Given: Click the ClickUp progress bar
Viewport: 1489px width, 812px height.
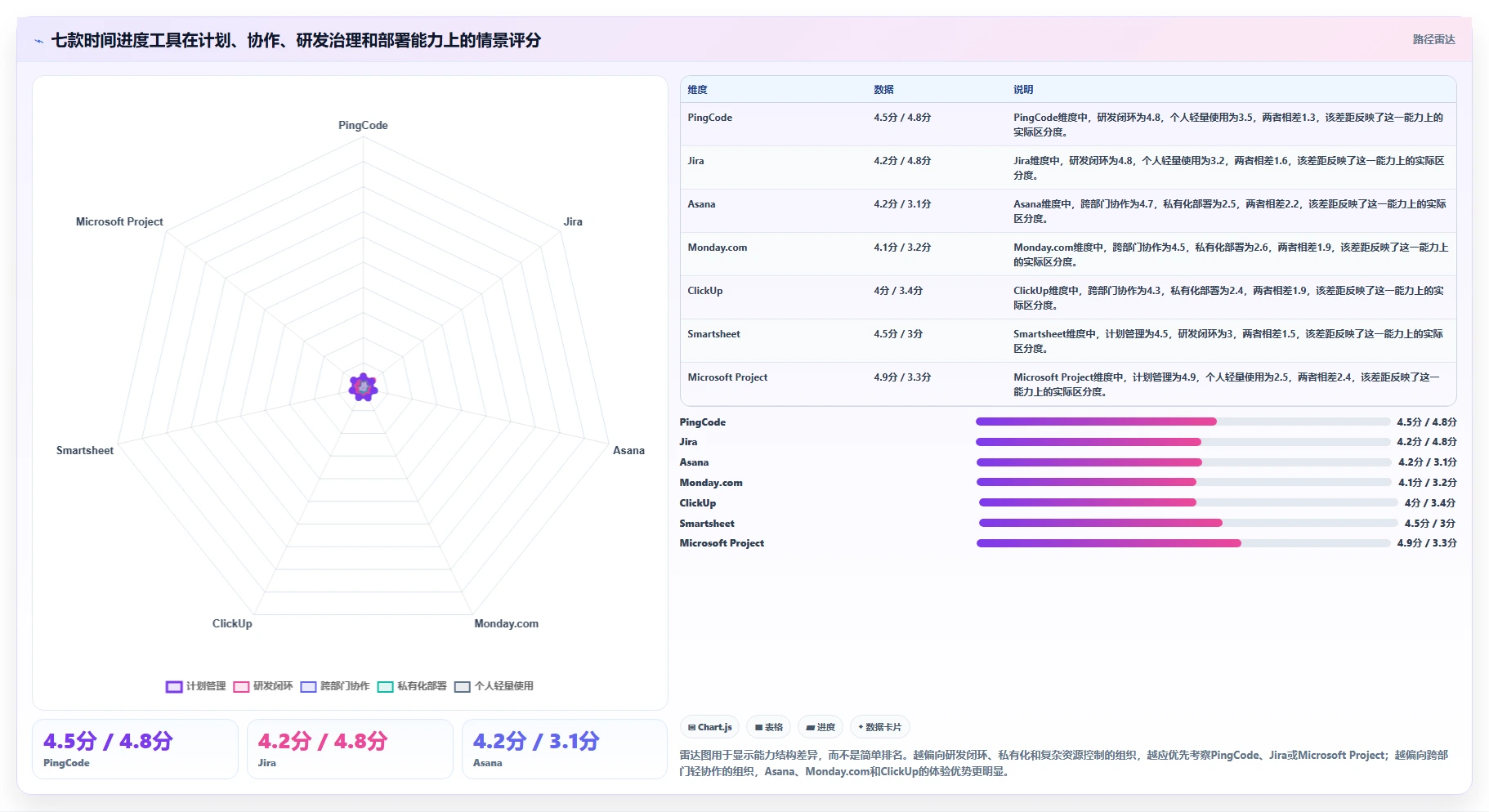Looking at the screenshot, I should pos(1188,503).
